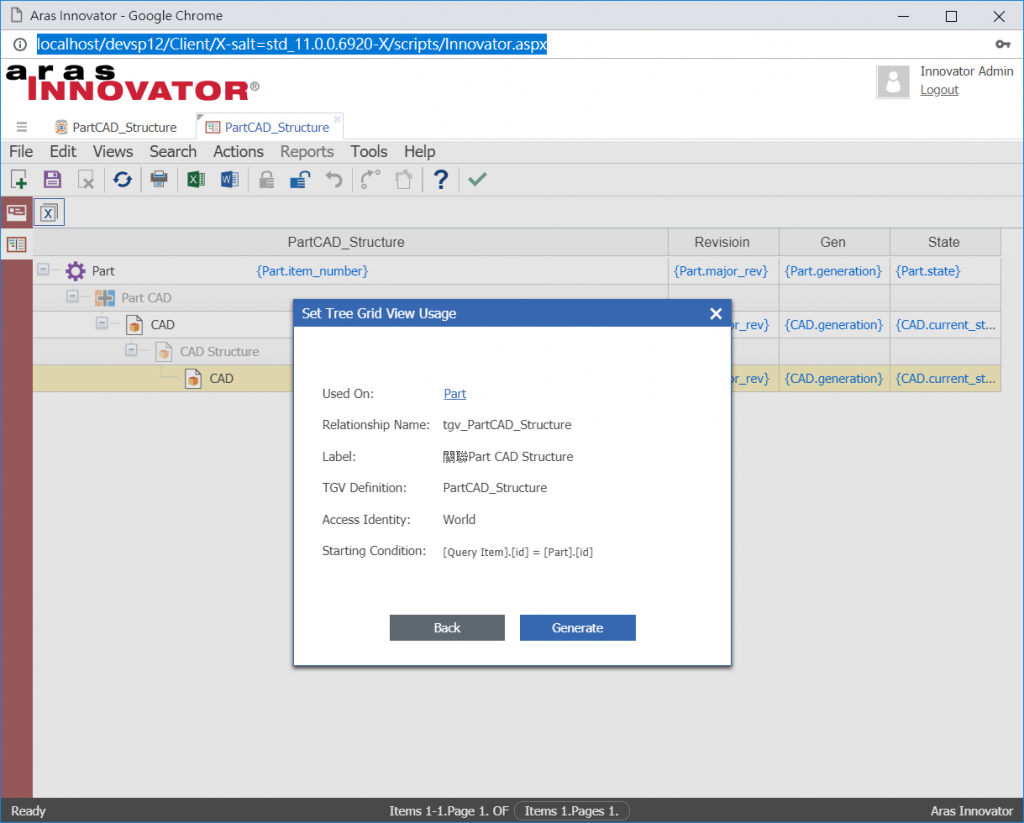Screen dimensions: 1024x823
Task: Click the key icon in address bar
Action: [x=1002, y=44]
